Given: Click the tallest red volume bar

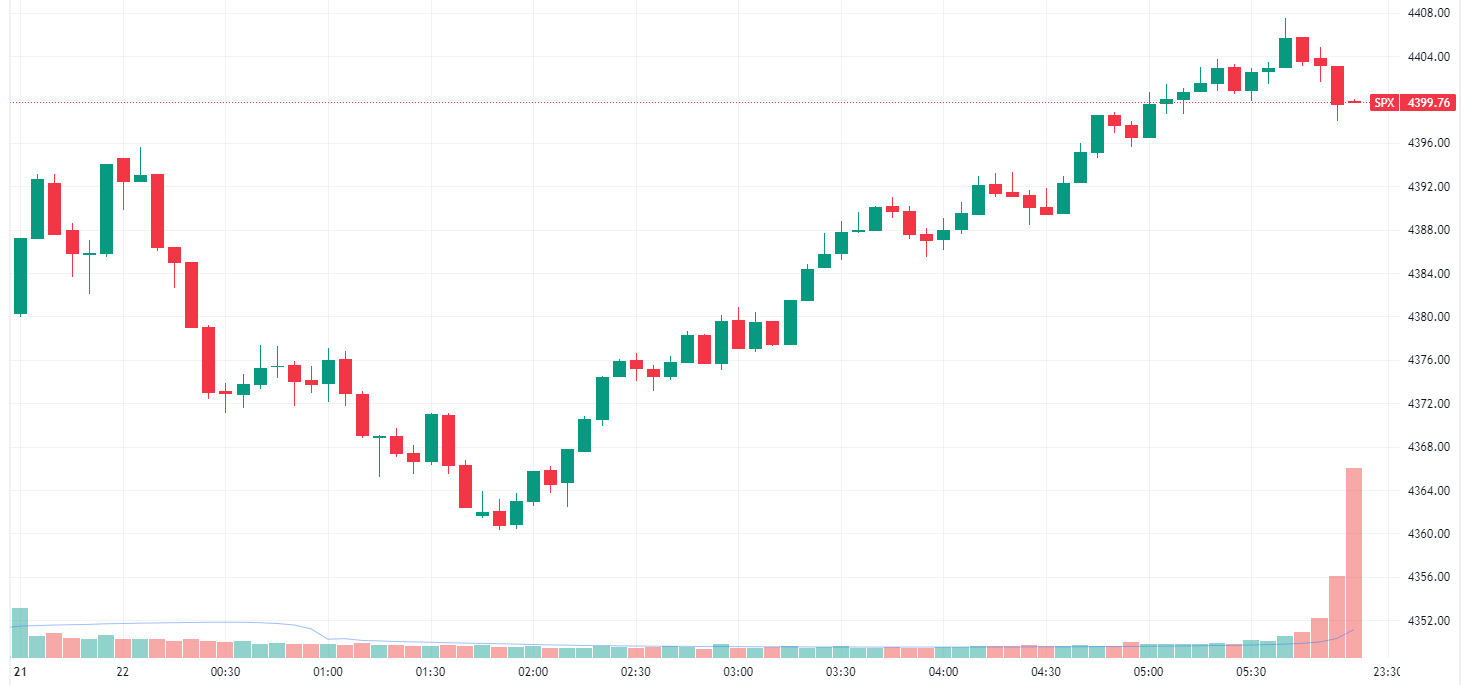Looking at the screenshot, I should 1354,562.
